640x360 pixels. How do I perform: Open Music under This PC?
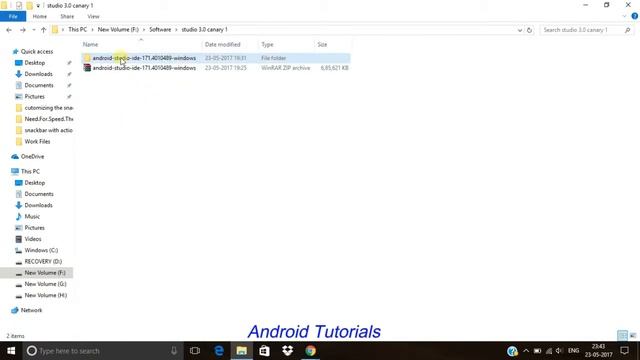click(x=32, y=216)
